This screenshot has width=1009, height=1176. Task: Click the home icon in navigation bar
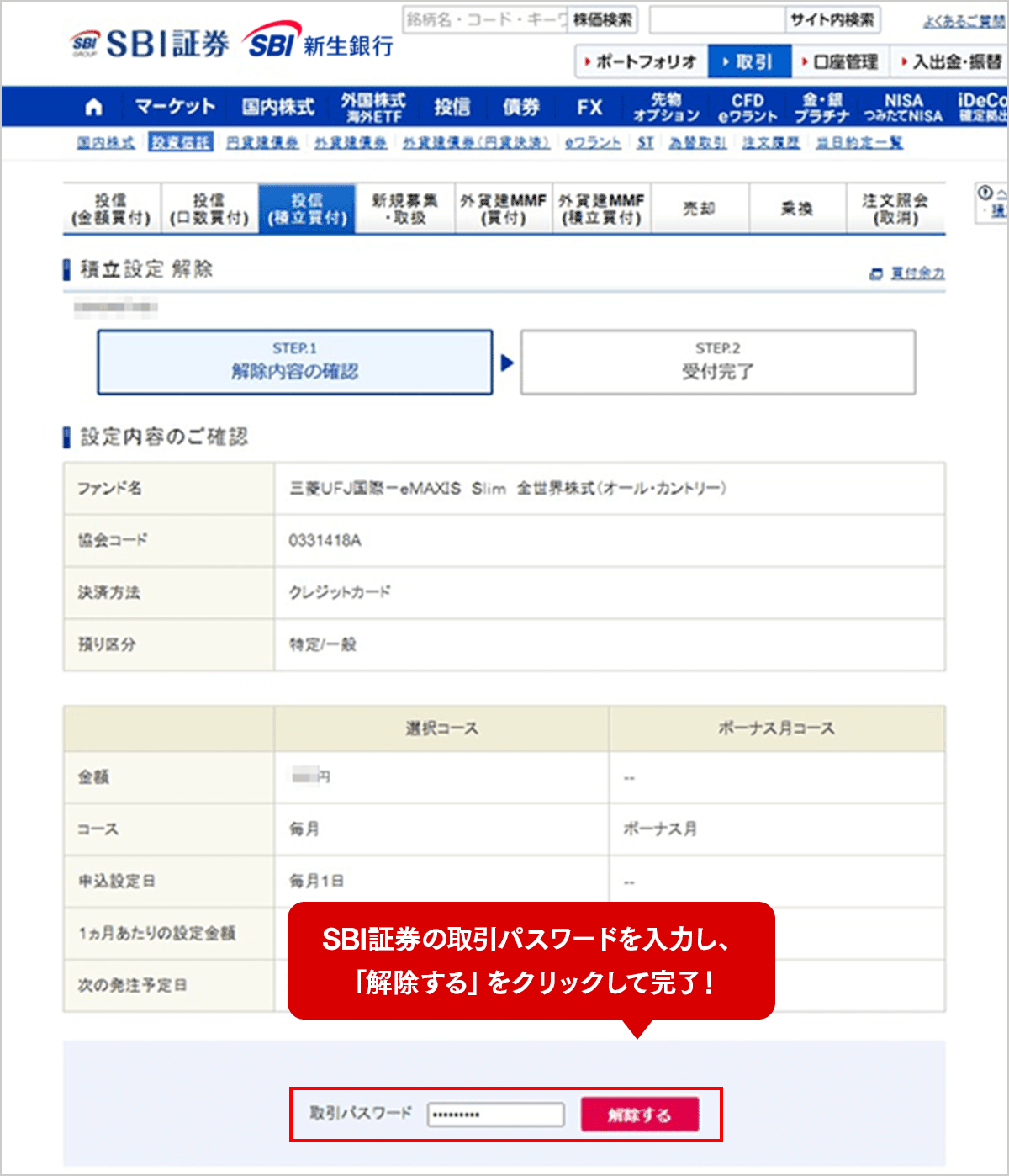point(94,107)
